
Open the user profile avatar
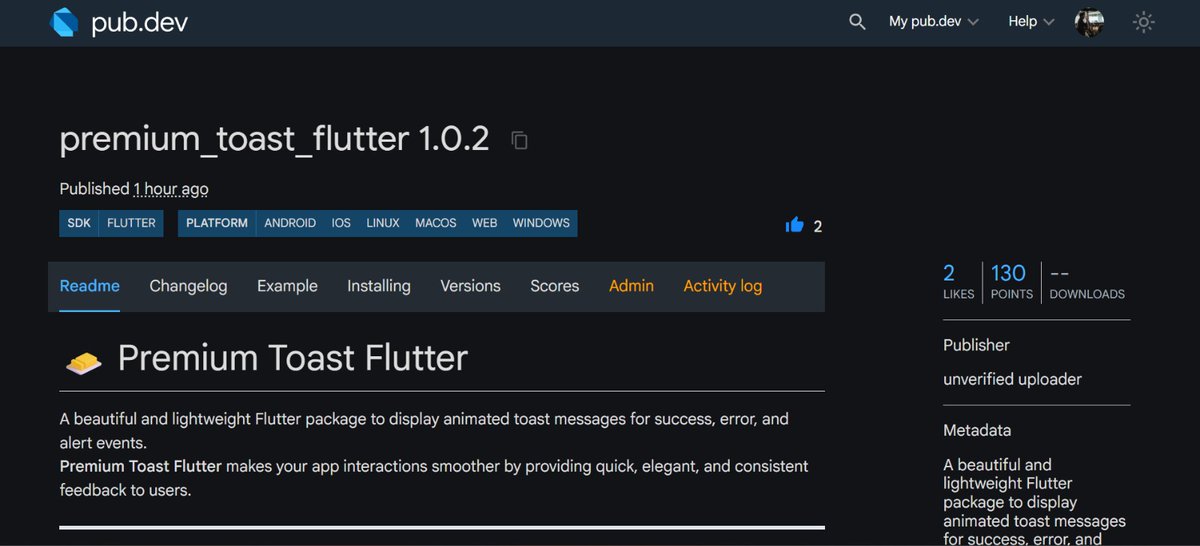click(x=1089, y=22)
